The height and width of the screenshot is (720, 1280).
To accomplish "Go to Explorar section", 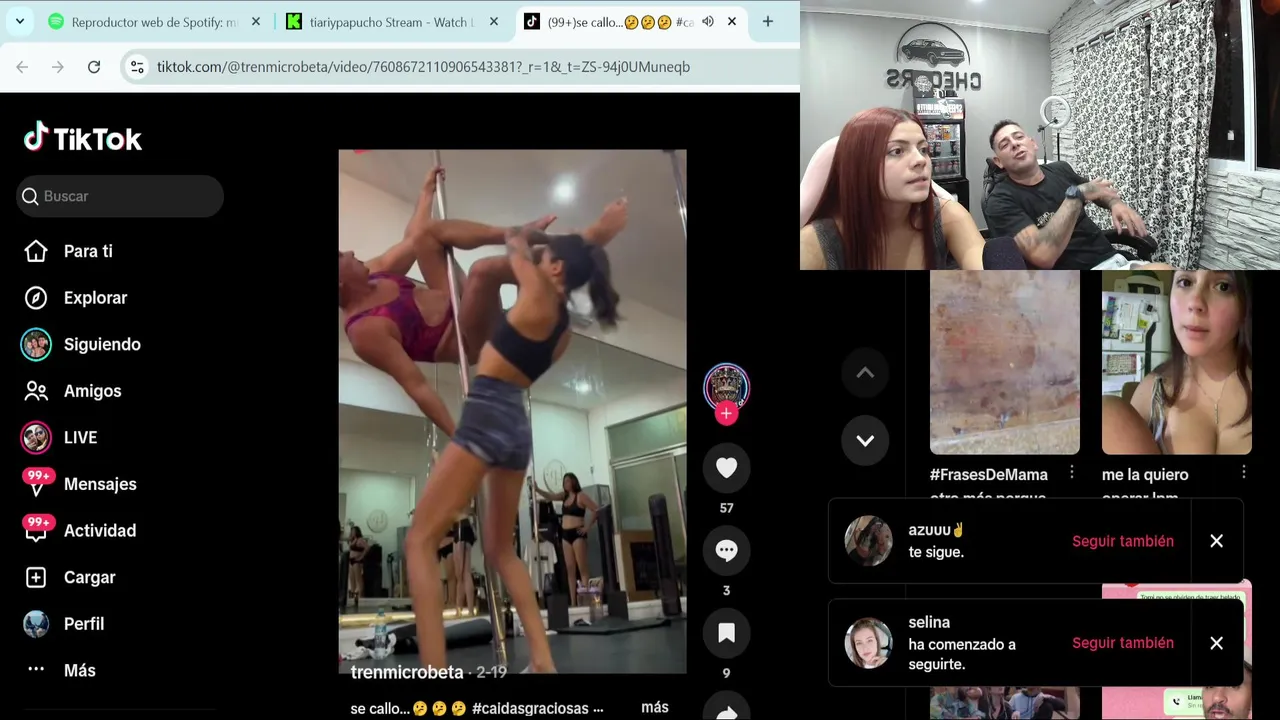I will [95, 298].
